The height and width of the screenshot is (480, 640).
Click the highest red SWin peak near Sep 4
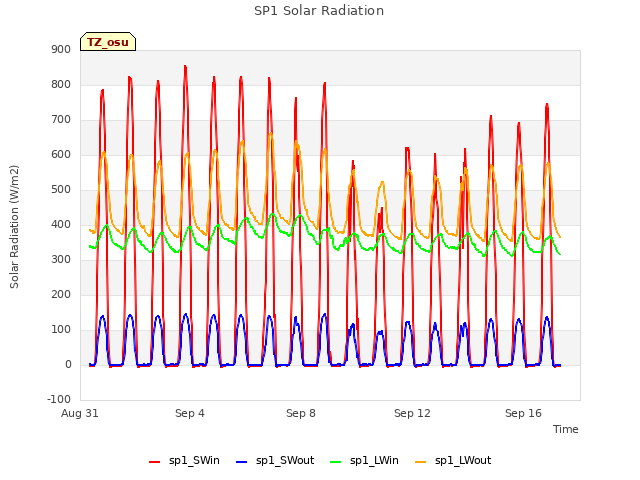click(x=185, y=66)
